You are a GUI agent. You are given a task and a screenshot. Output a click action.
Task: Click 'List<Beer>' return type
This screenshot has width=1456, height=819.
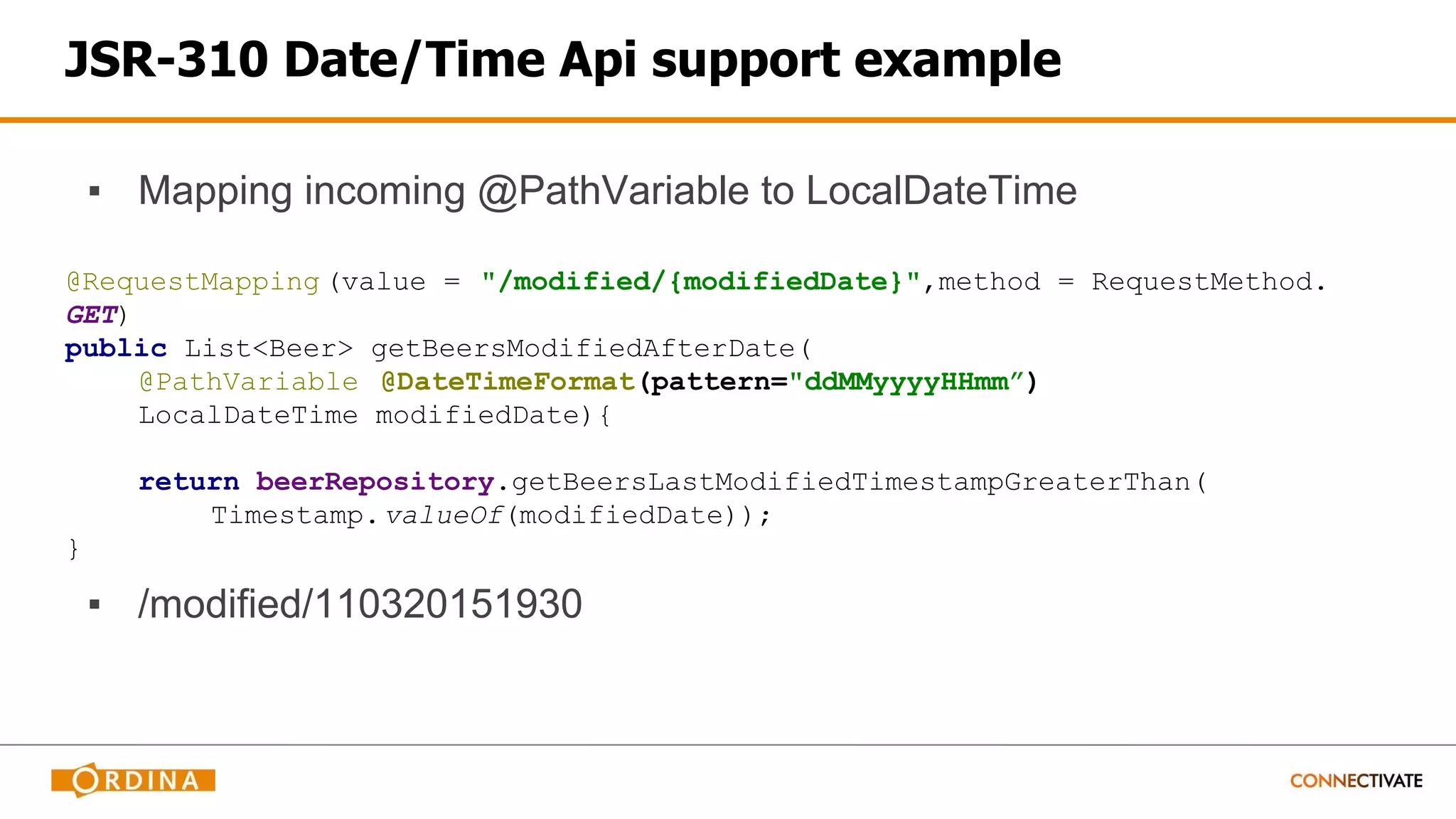pos(269,348)
